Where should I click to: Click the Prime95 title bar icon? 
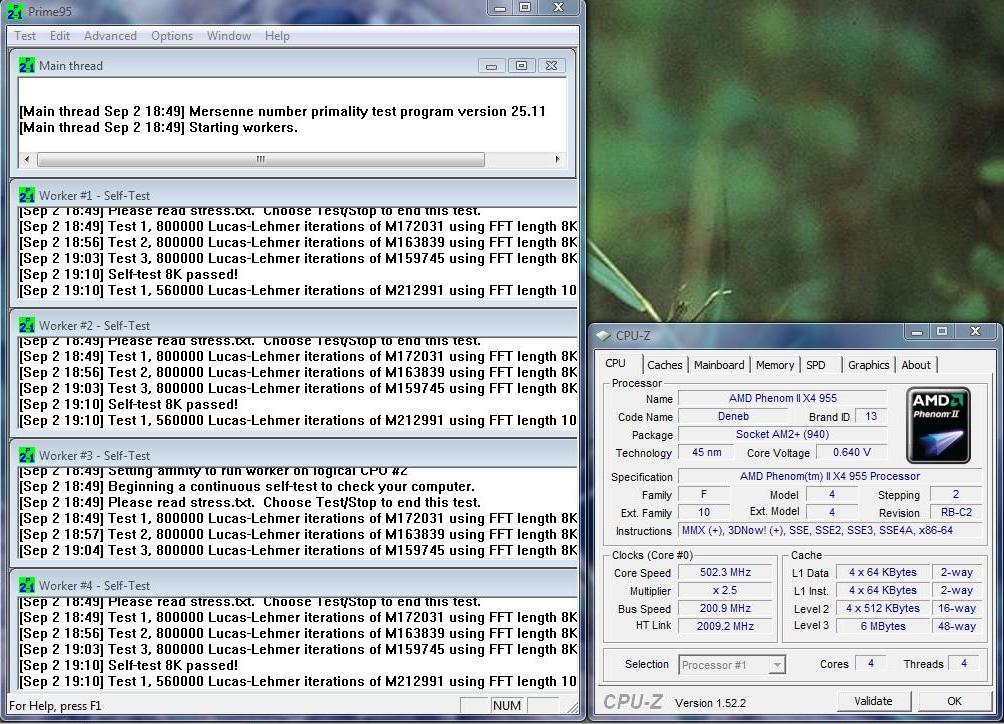coord(15,12)
